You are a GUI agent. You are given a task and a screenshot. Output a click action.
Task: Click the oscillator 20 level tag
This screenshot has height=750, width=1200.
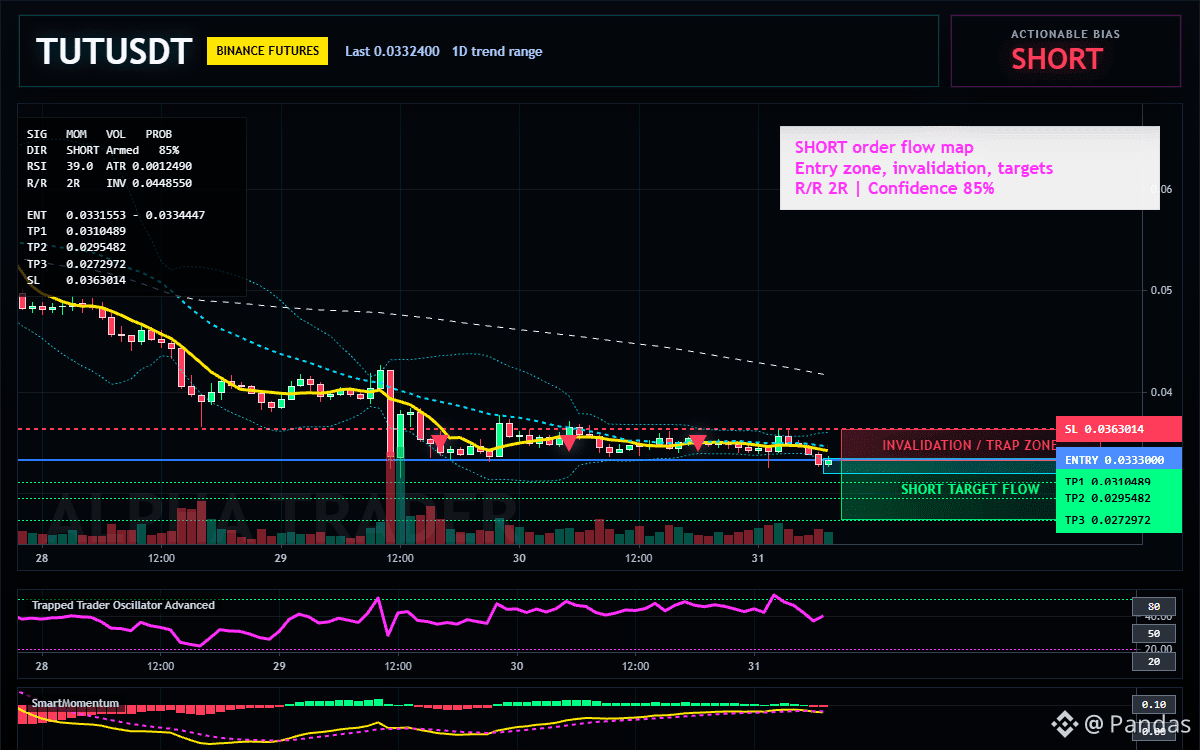pos(1153,661)
